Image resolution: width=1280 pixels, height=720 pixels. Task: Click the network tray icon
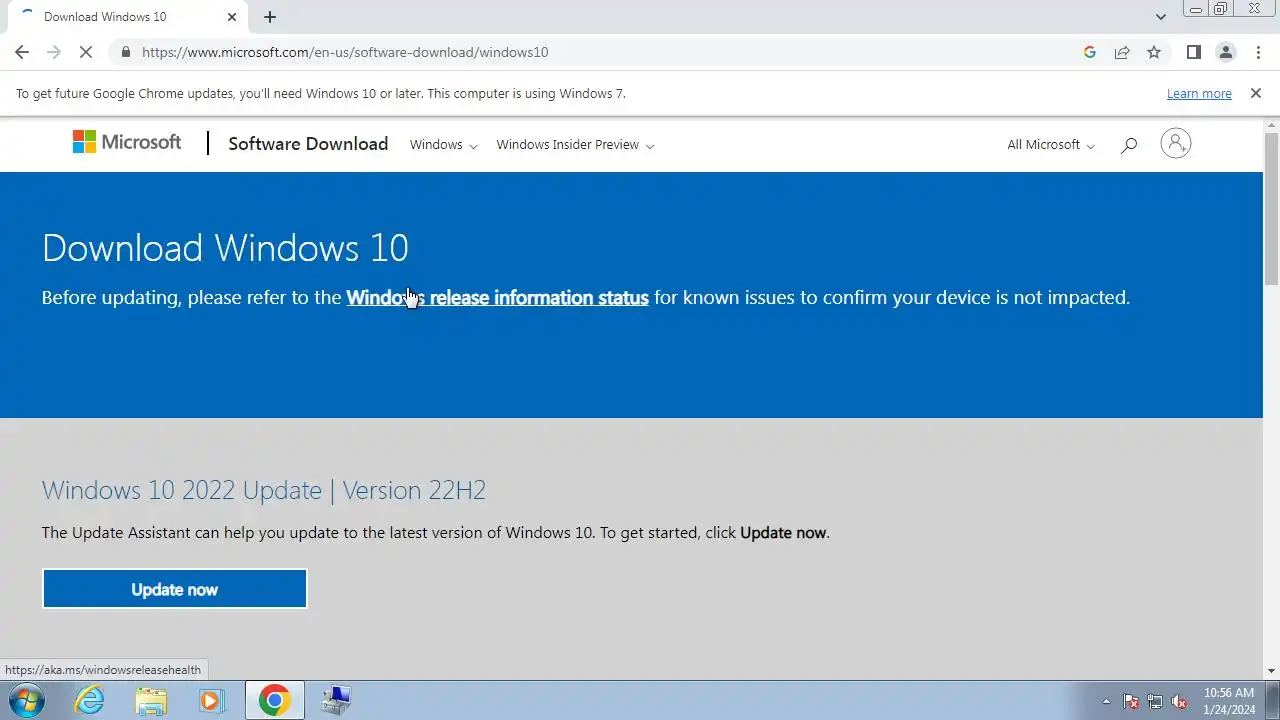click(x=1155, y=701)
